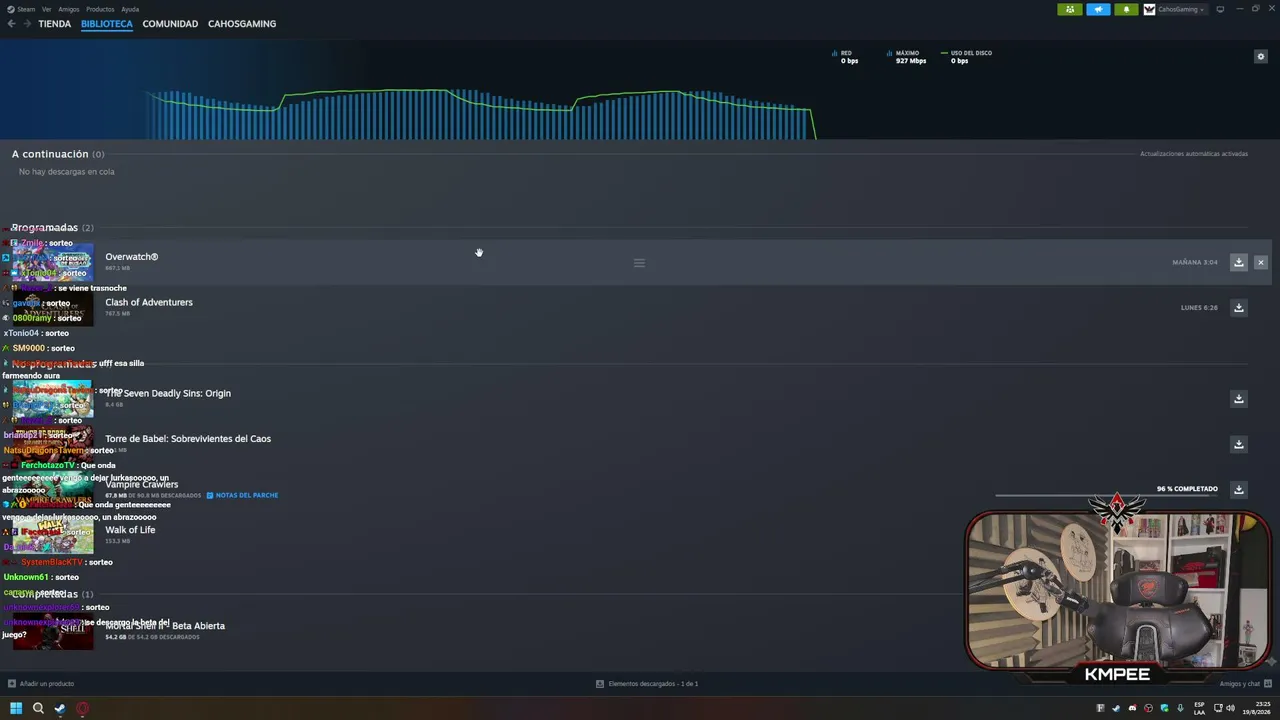This screenshot has width=1280, height=720.
Task: Click The Seven Deadly Sins: Origin title
Action: click(x=168, y=393)
